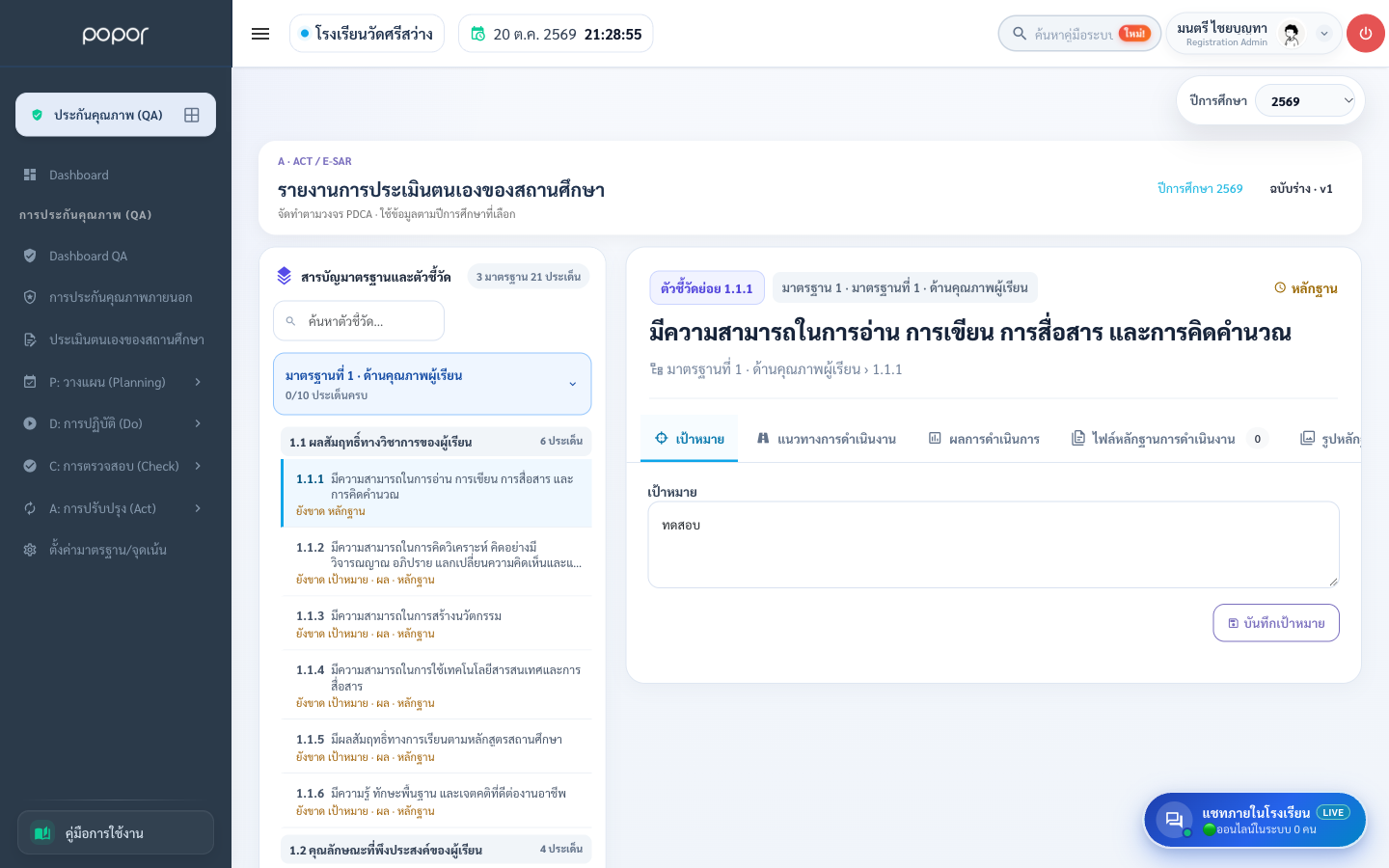This screenshot has height=868, width=1389.
Task: Expand D: การปฏิบัติ (Do) menu
Action: click(x=116, y=423)
